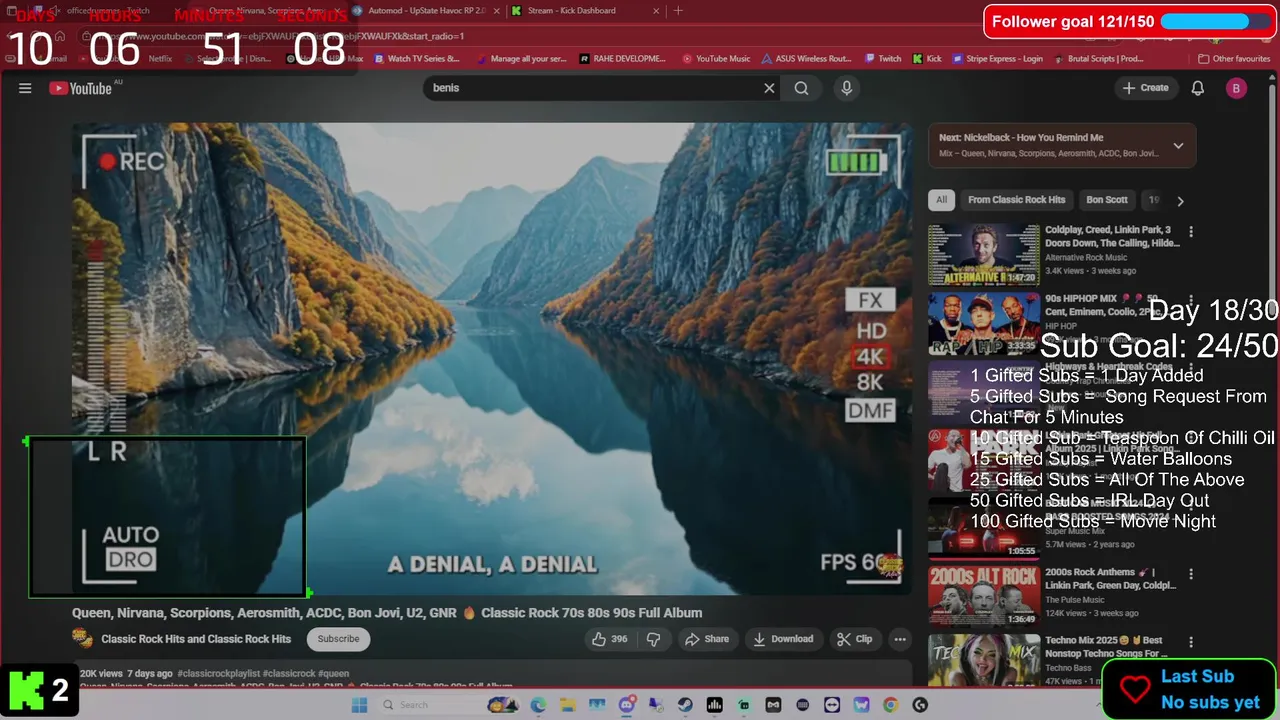Screen dimensions: 1280x720
Task: Click the magnifier search button
Action: [x=801, y=88]
